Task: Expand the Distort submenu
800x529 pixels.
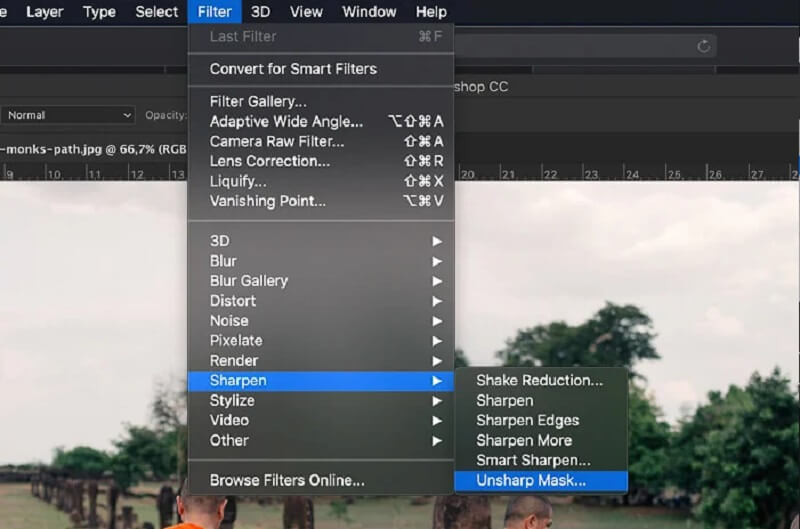Action: (233, 301)
